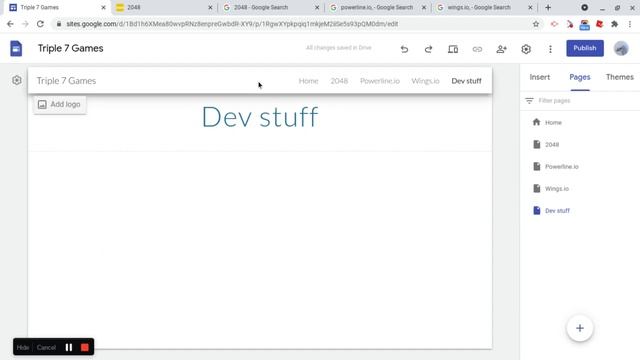Image resolution: width=640 pixels, height=360 pixels.
Task: Click the Redo arrow icon
Action: coord(428,49)
